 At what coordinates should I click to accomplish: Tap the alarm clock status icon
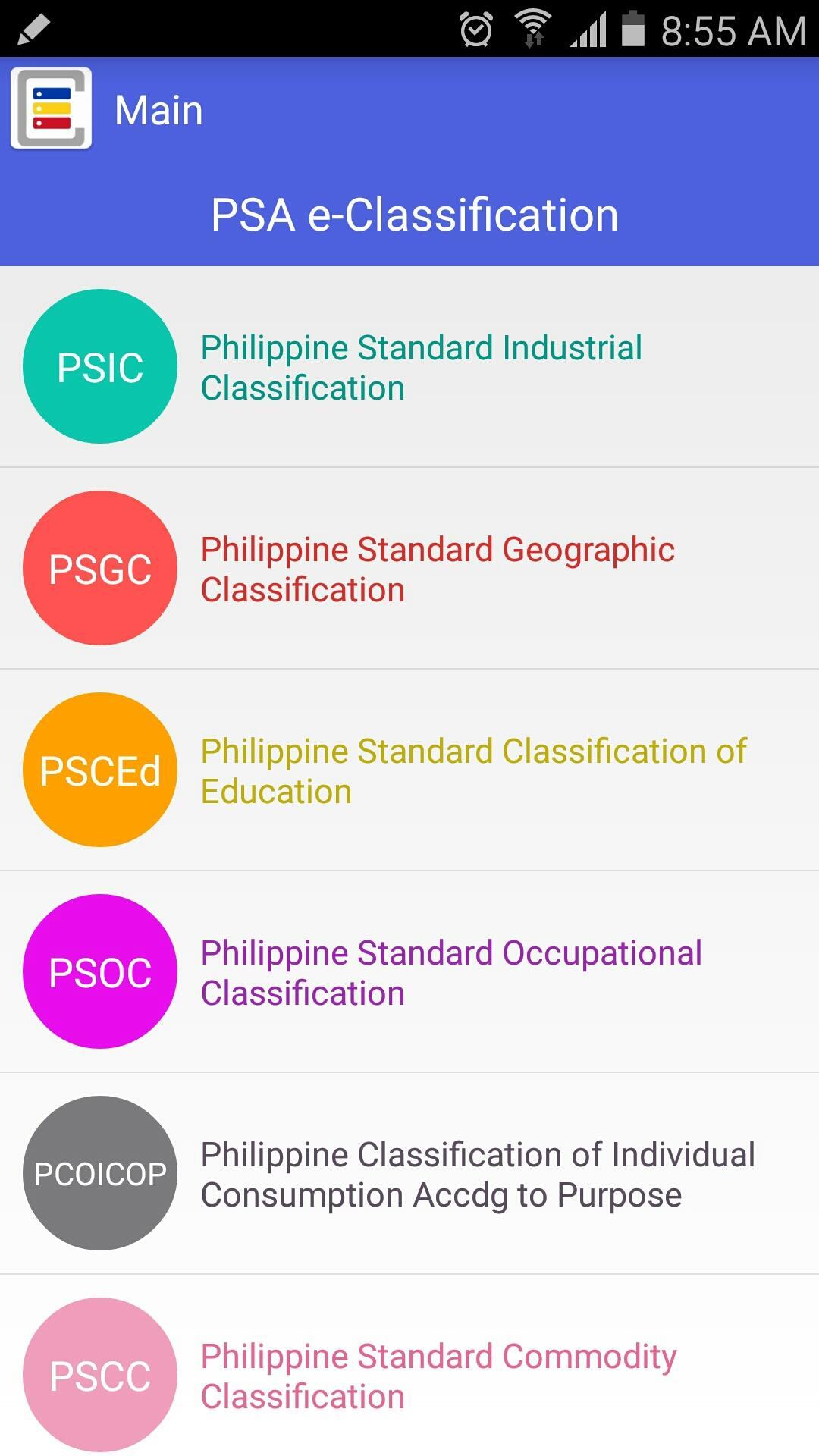pos(476,30)
